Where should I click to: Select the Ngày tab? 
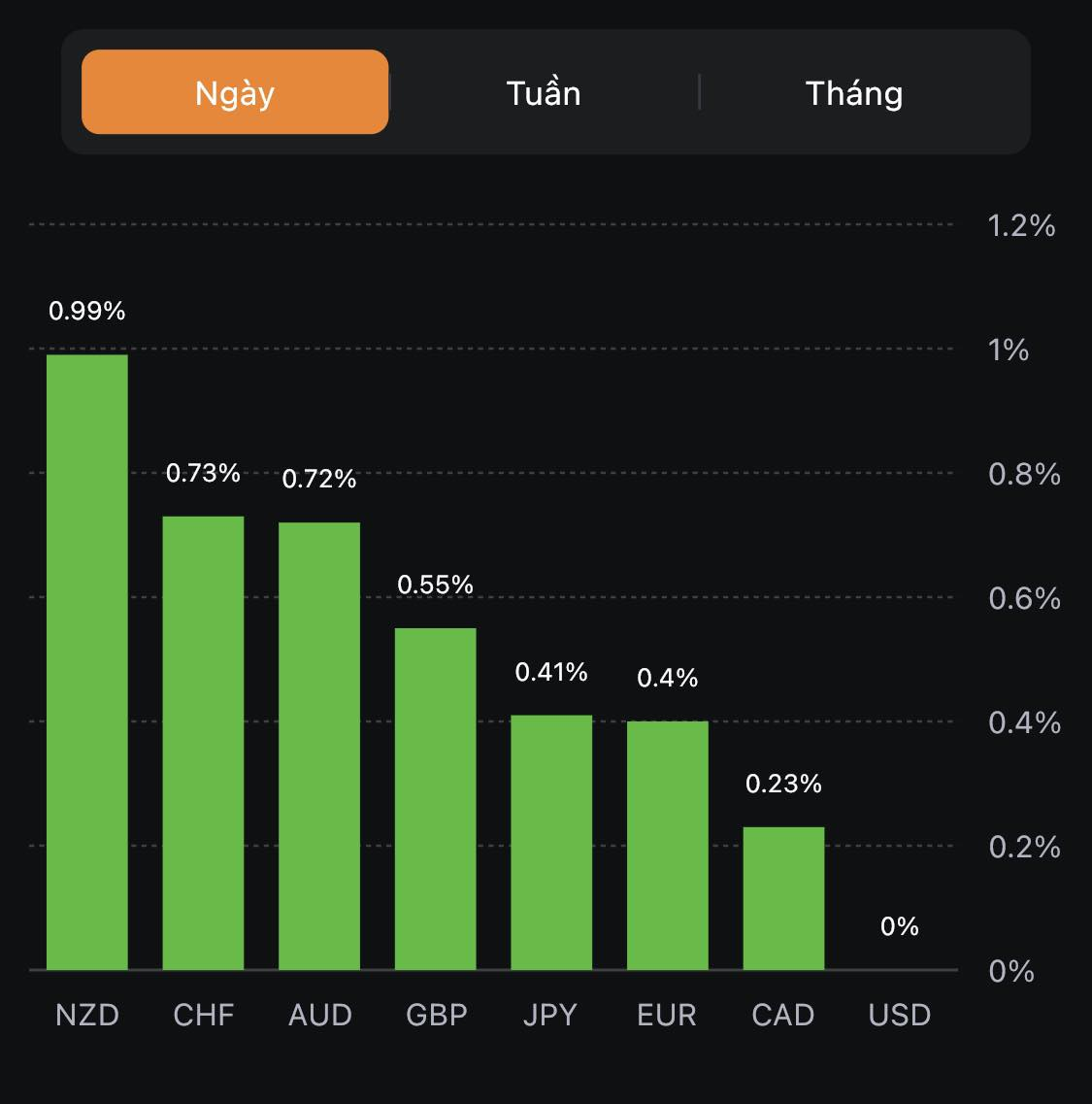(235, 92)
